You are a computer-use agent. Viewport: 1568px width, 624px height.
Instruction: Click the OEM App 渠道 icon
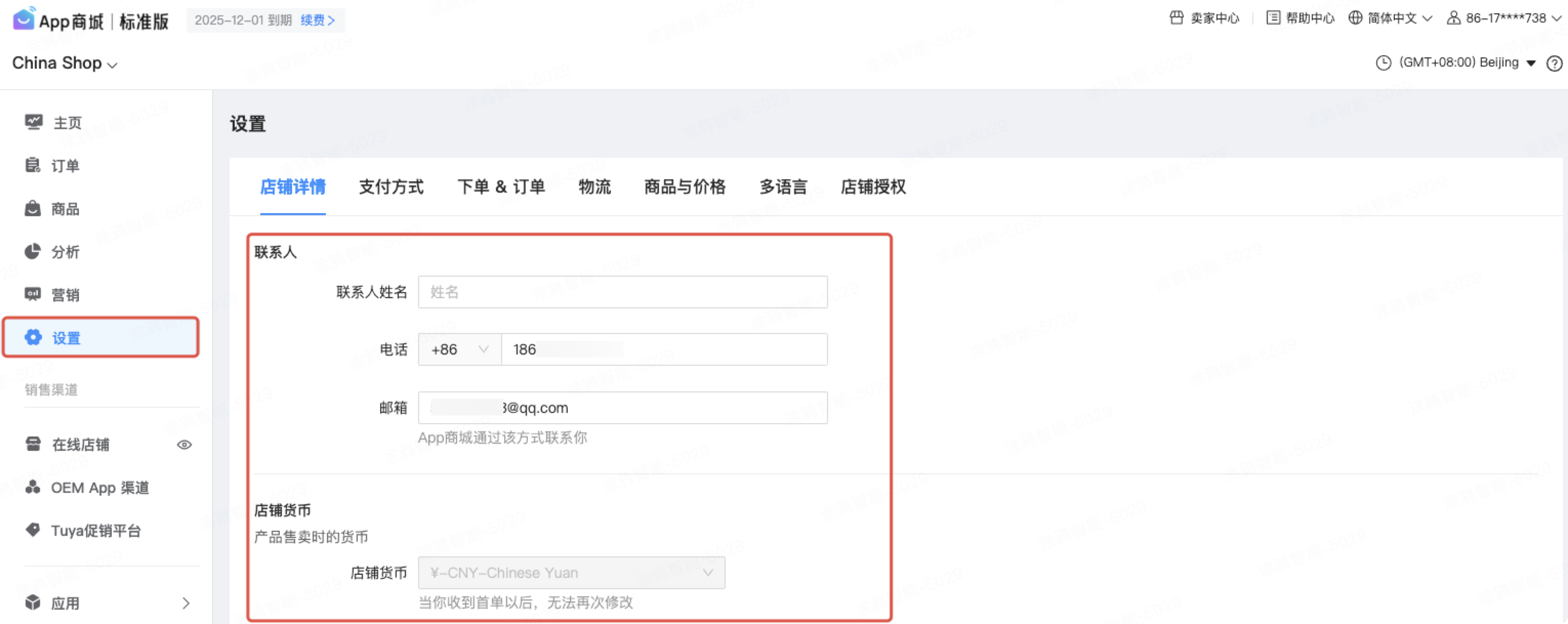33,487
